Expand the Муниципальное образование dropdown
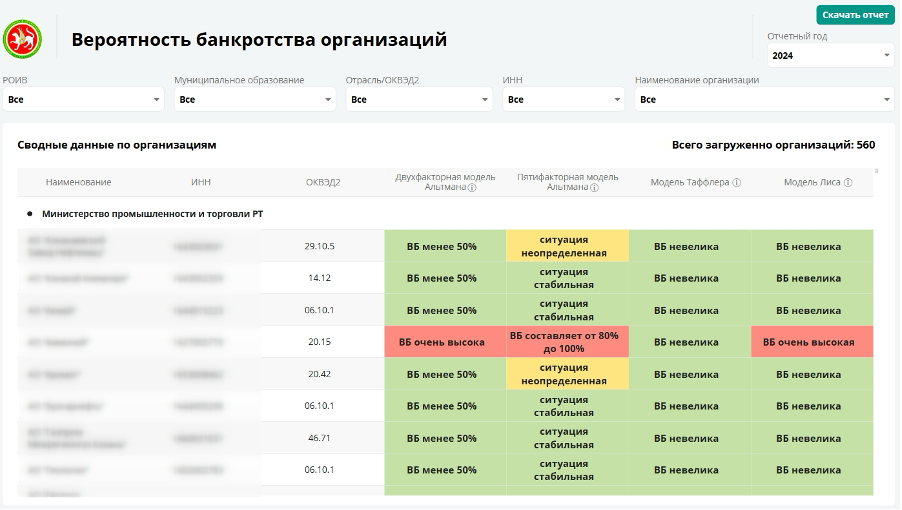The height and width of the screenshot is (510, 902). (255, 99)
